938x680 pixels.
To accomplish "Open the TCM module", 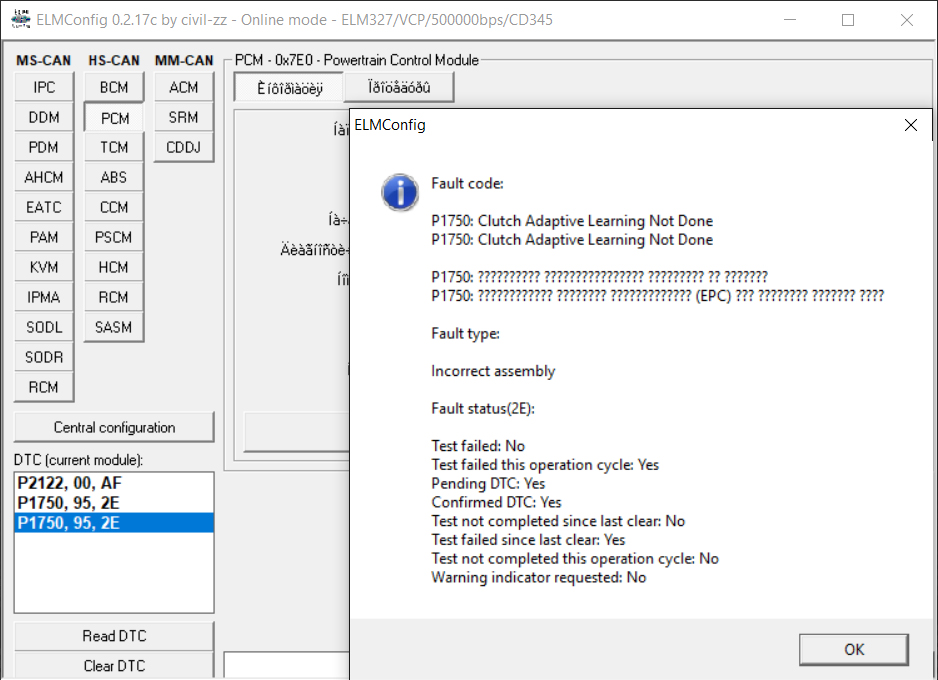I will (x=114, y=147).
